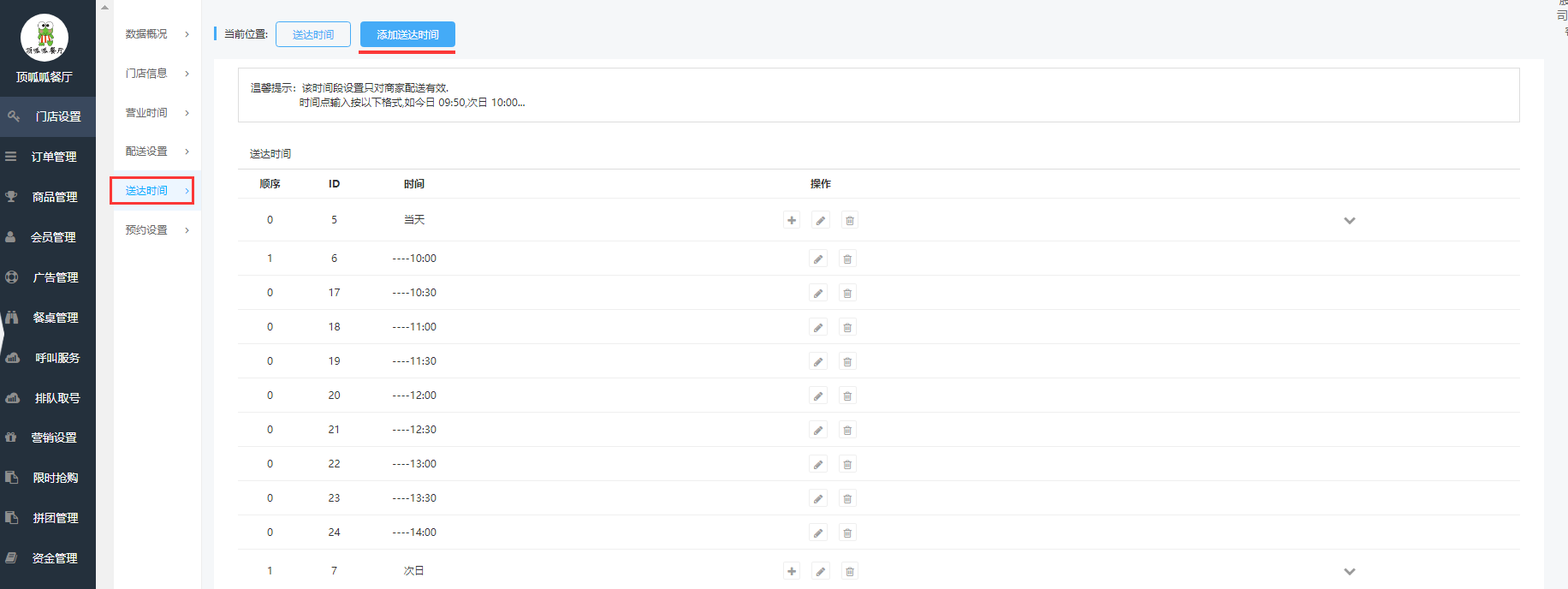The width and height of the screenshot is (1568, 589).
Task: Delete the ----12:30 time entry
Action: tap(847, 430)
